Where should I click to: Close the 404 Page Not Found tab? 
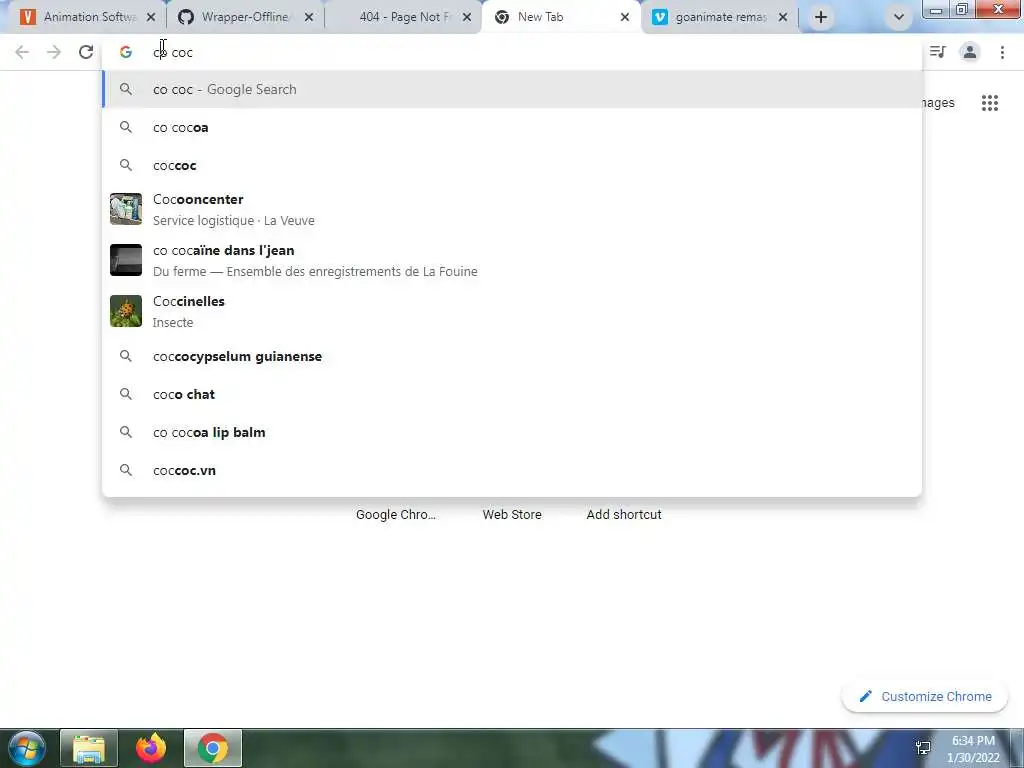click(x=467, y=17)
